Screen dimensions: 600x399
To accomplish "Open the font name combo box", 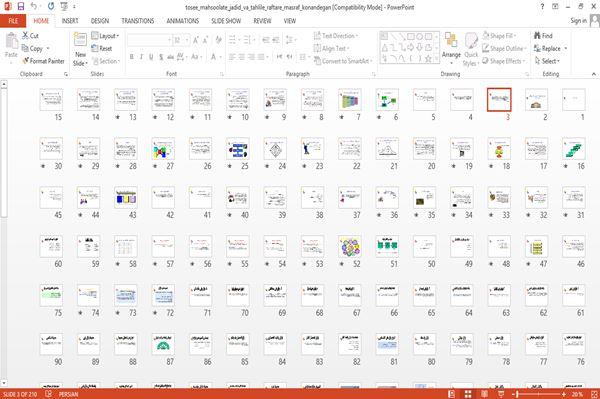I will tap(150, 40).
